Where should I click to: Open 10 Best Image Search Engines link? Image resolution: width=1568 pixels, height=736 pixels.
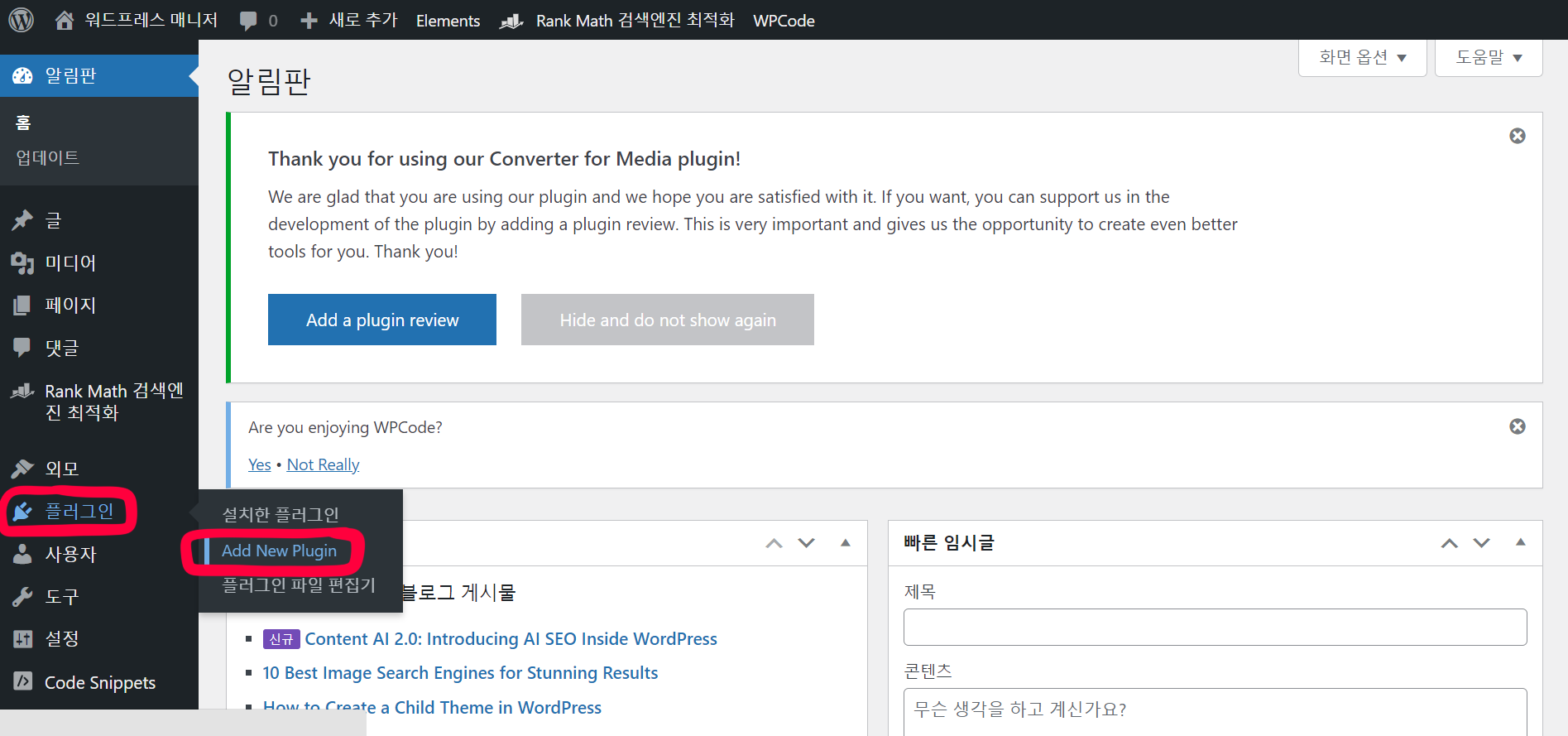click(x=460, y=673)
